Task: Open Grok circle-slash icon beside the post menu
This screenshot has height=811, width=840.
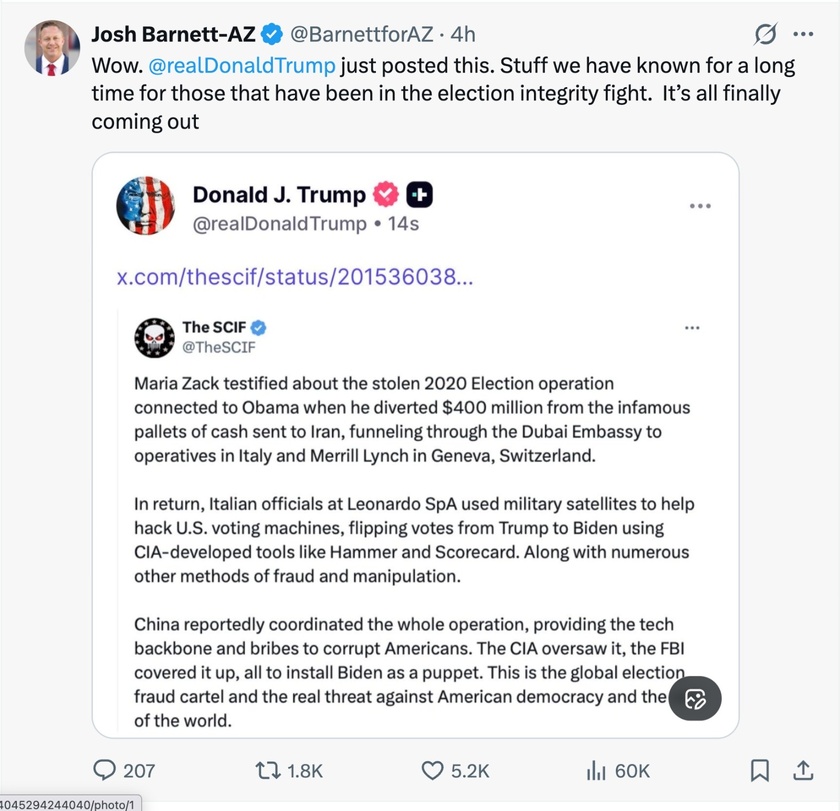Action: coord(765,35)
